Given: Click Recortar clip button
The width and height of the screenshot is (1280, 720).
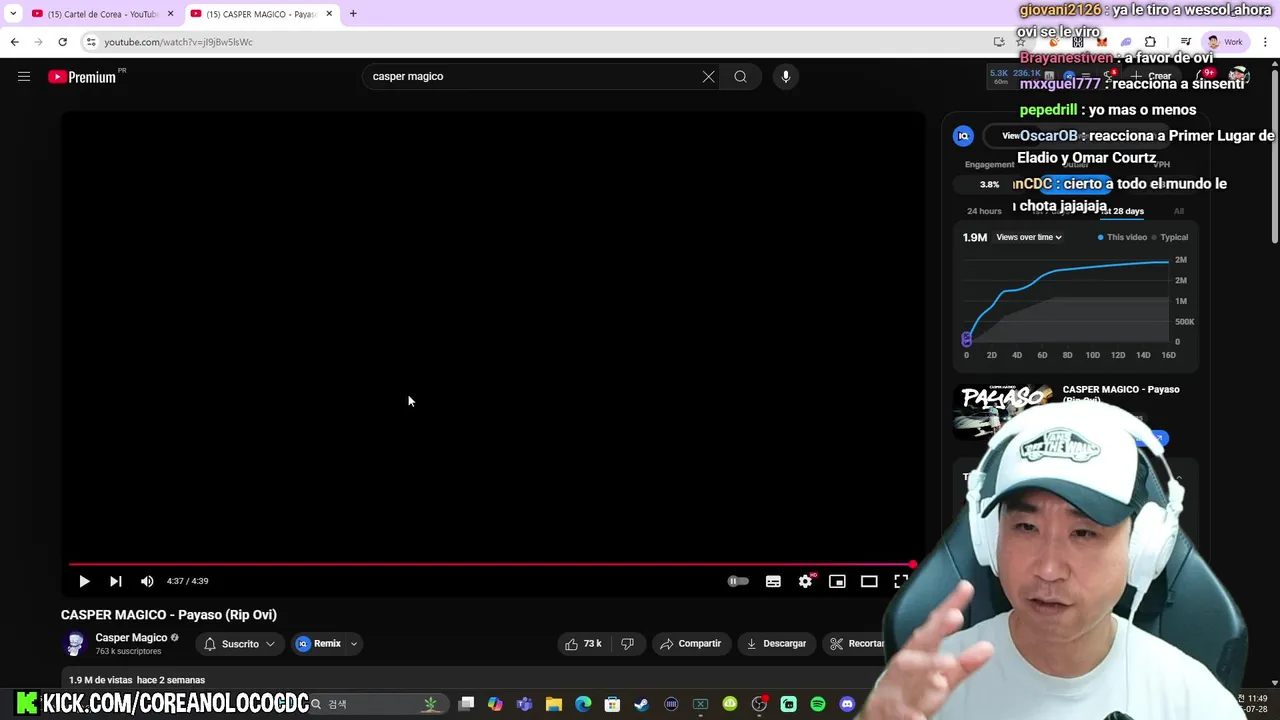Looking at the screenshot, I should point(857,644).
